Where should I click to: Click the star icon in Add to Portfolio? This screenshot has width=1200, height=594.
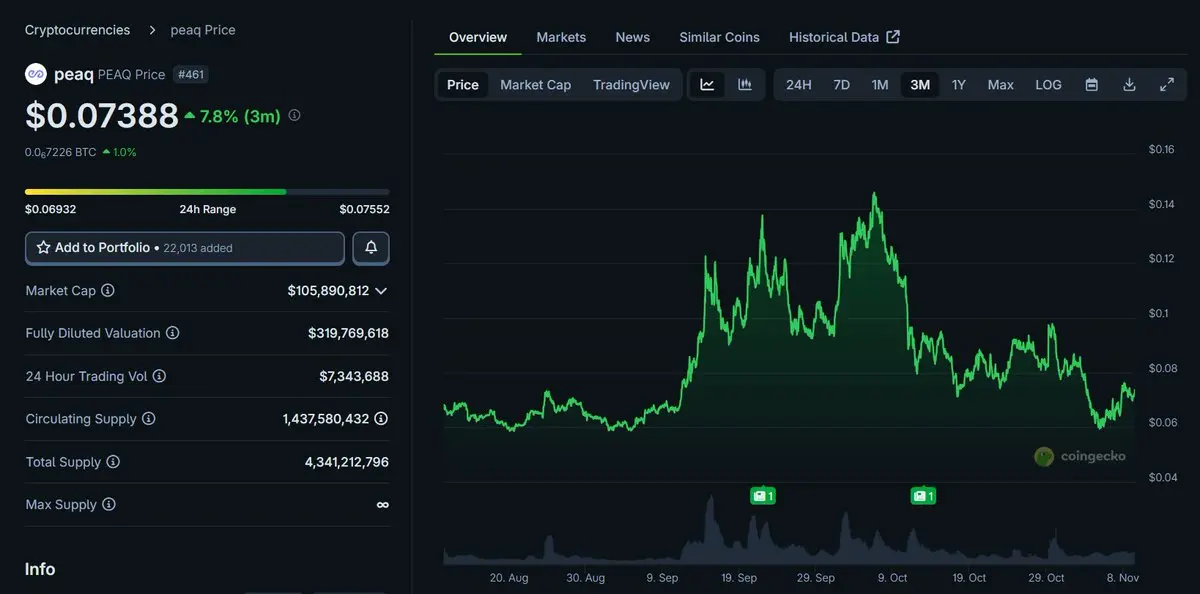pos(43,247)
